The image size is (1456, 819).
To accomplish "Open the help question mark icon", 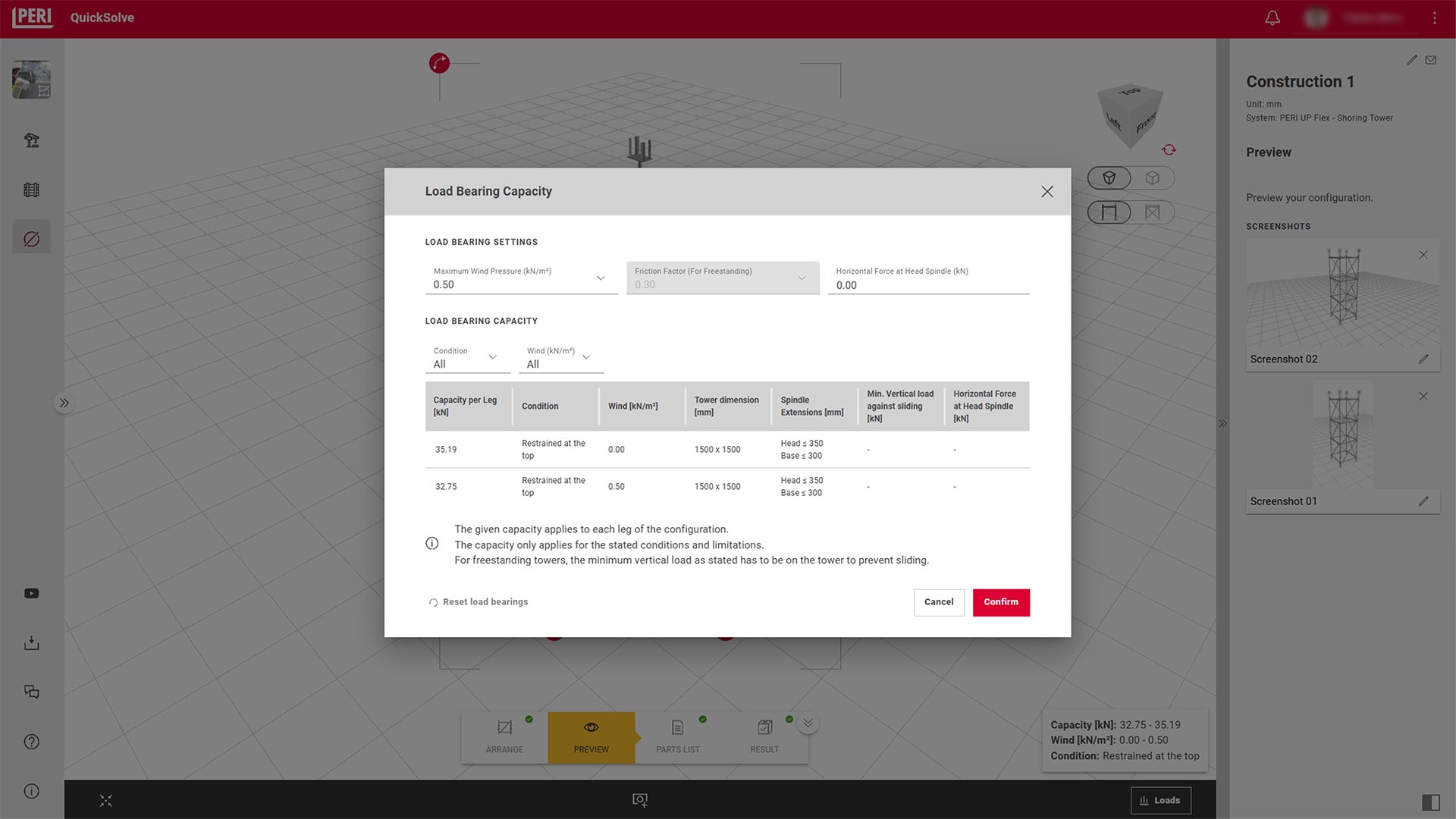I will coord(31,742).
